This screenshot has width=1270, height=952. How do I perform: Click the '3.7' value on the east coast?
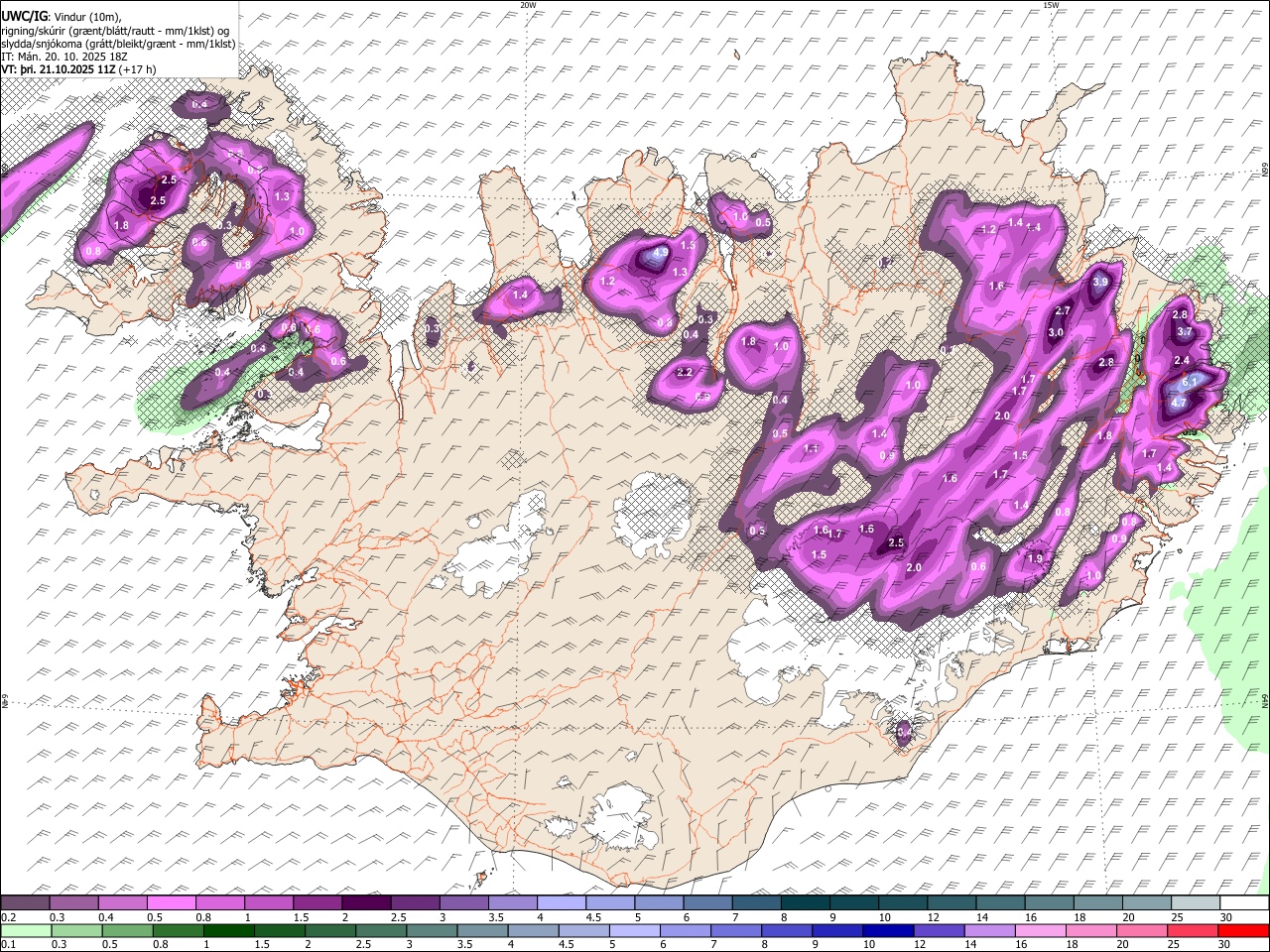click(x=1184, y=331)
